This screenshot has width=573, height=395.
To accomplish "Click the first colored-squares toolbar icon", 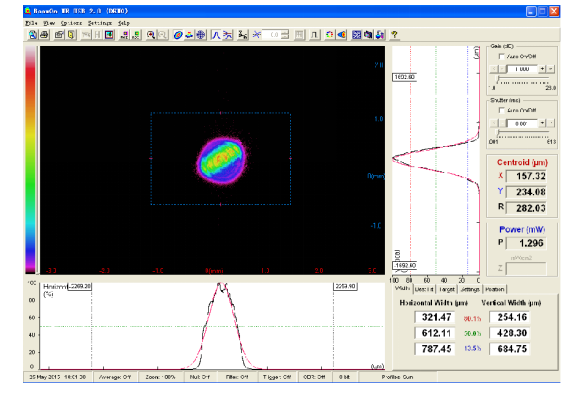I will coord(125,35).
